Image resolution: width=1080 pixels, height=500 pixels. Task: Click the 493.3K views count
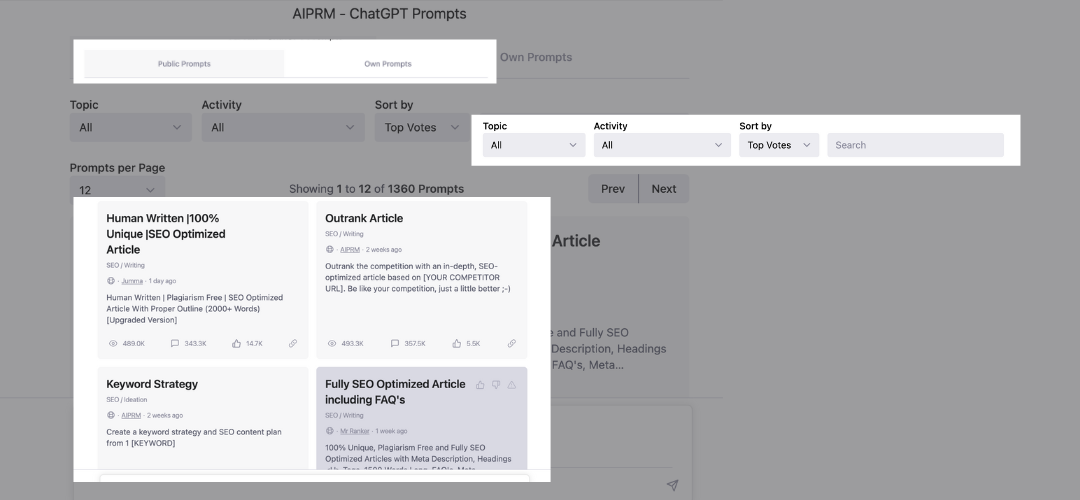click(x=353, y=344)
